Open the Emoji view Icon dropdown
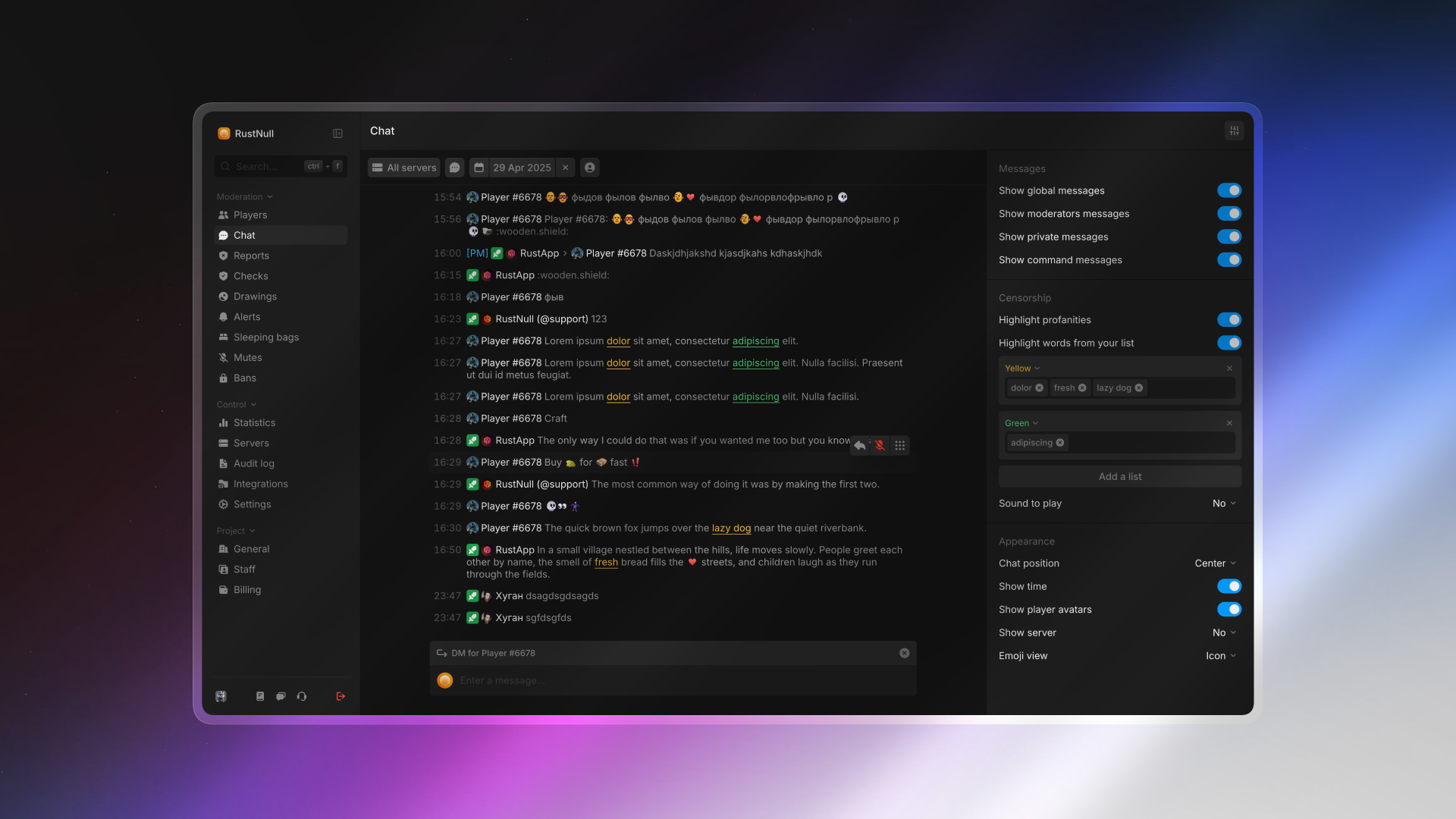Screen dimensions: 1456x819 pyautogui.click(x=1220, y=656)
